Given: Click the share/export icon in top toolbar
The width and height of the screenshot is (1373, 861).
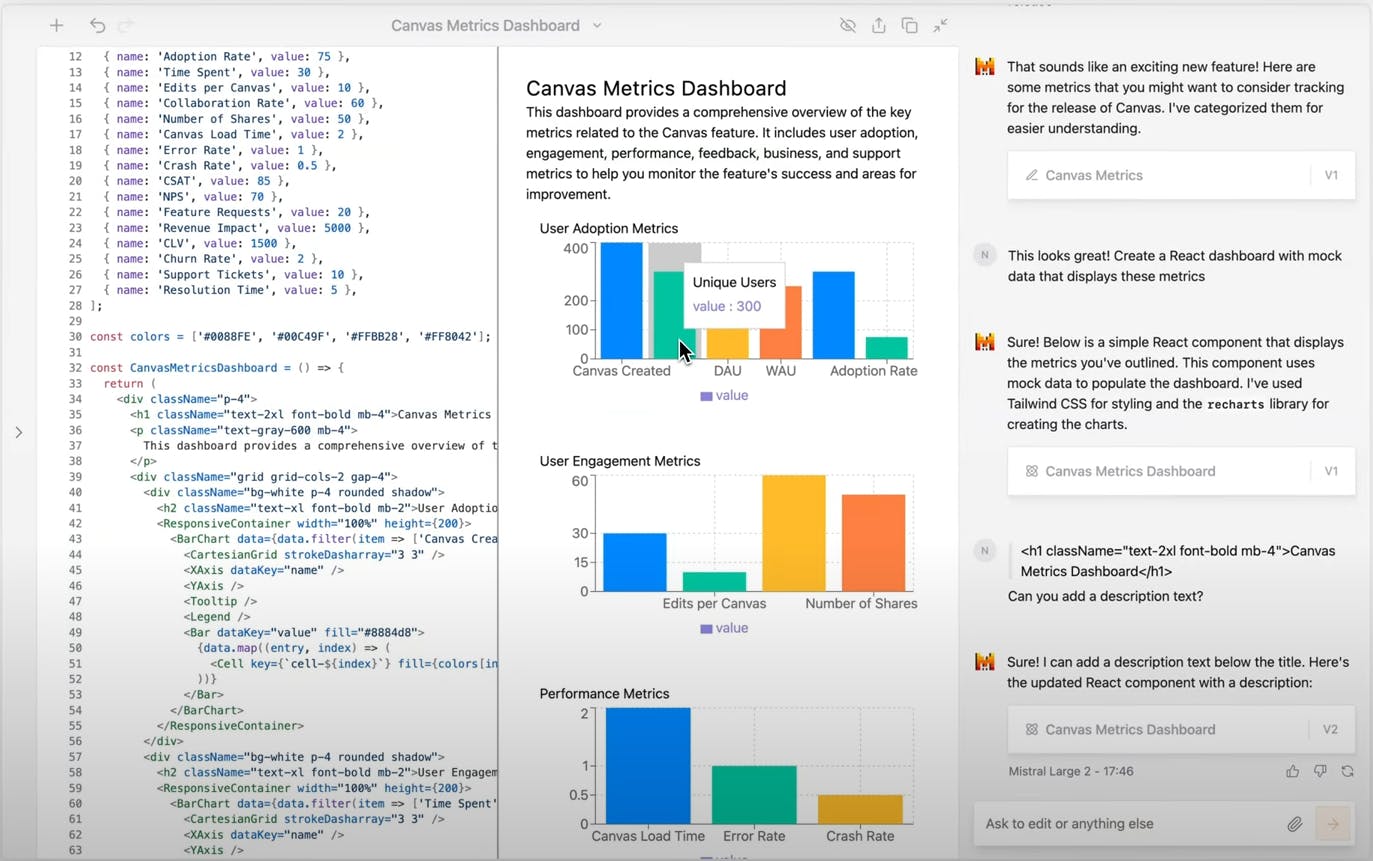Looking at the screenshot, I should (878, 25).
